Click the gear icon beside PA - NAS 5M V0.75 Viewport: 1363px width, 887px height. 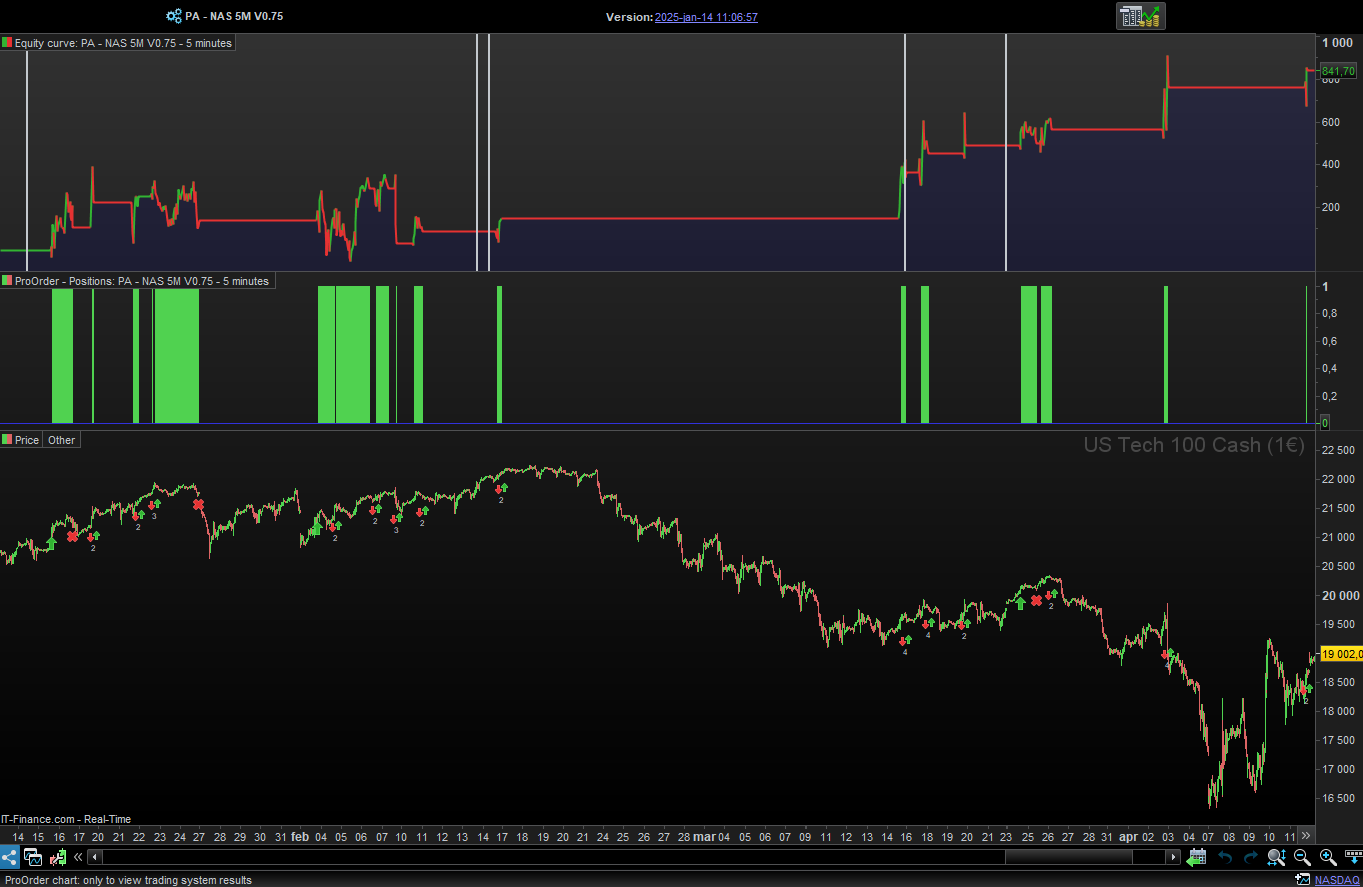pyautogui.click(x=173, y=16)
